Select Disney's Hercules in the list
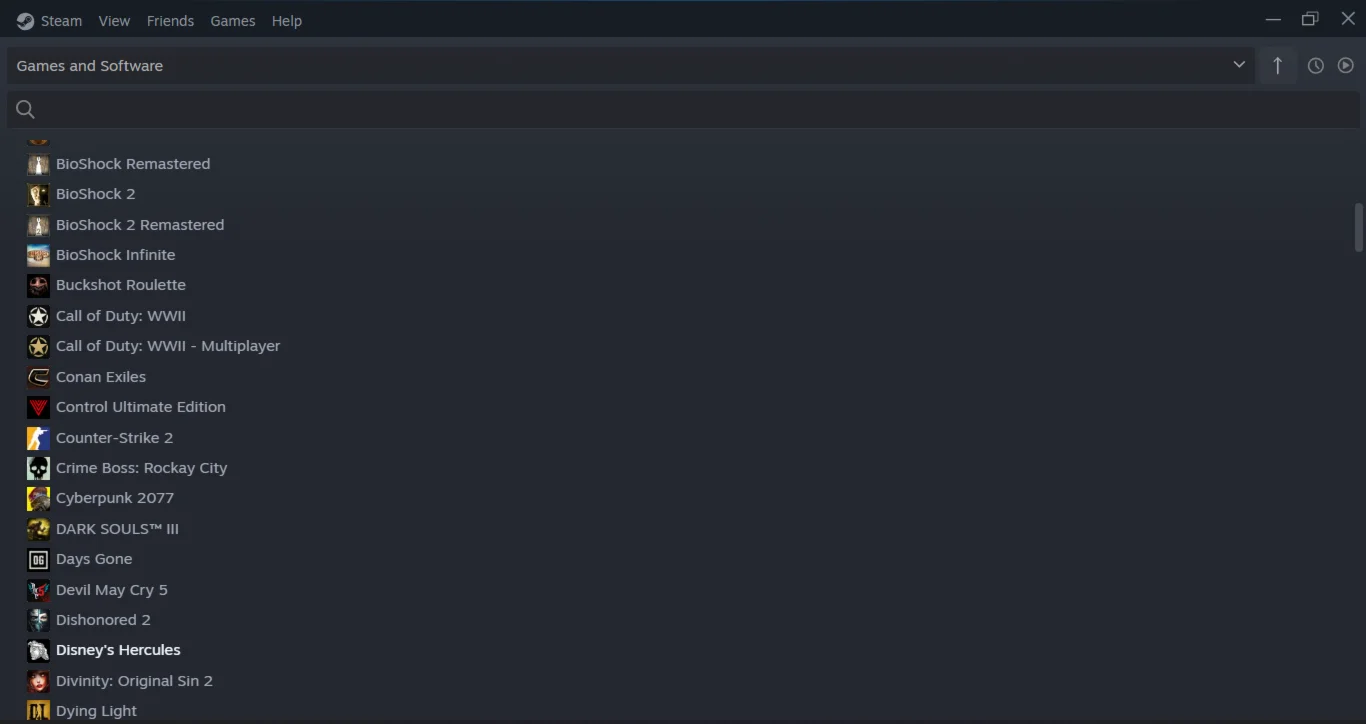Screen dimensions: 1366x724 118,650
